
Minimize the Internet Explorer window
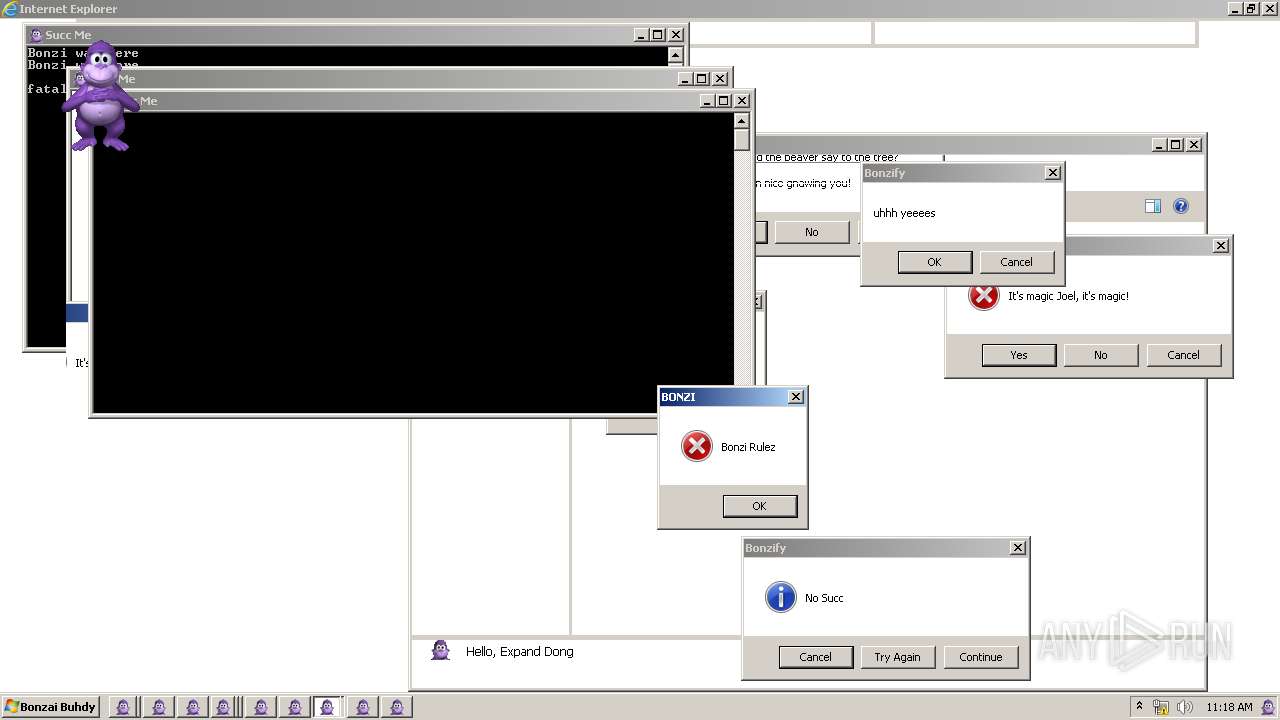(1235, 9)
